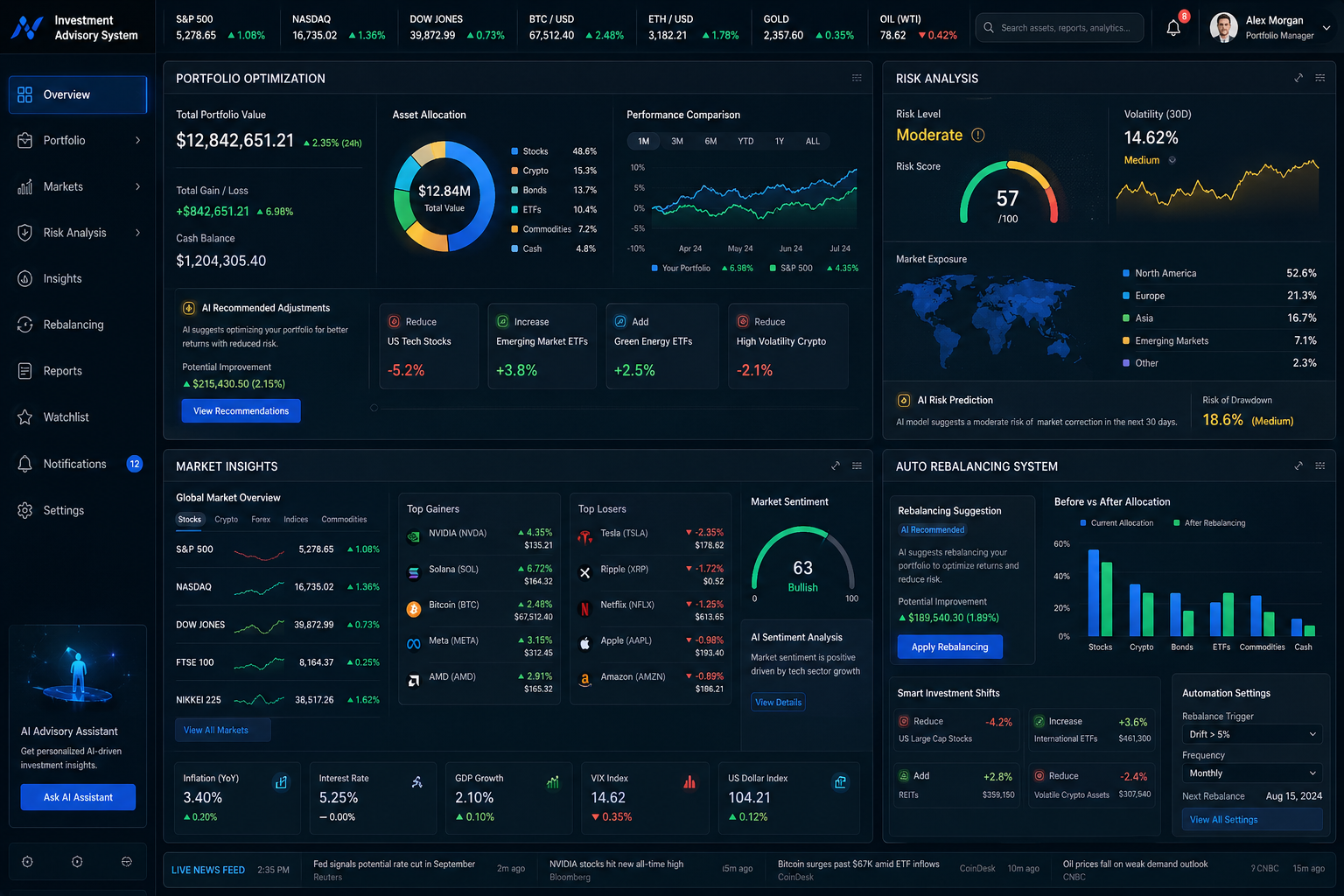Open the Rebalance Trigger dropdown

tap(1252, 734)
